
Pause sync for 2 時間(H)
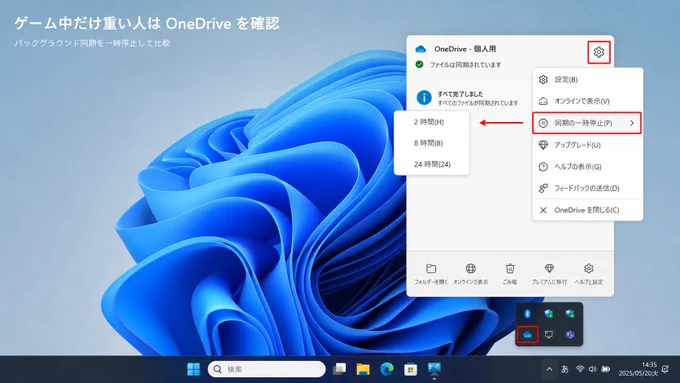point(432,122)
